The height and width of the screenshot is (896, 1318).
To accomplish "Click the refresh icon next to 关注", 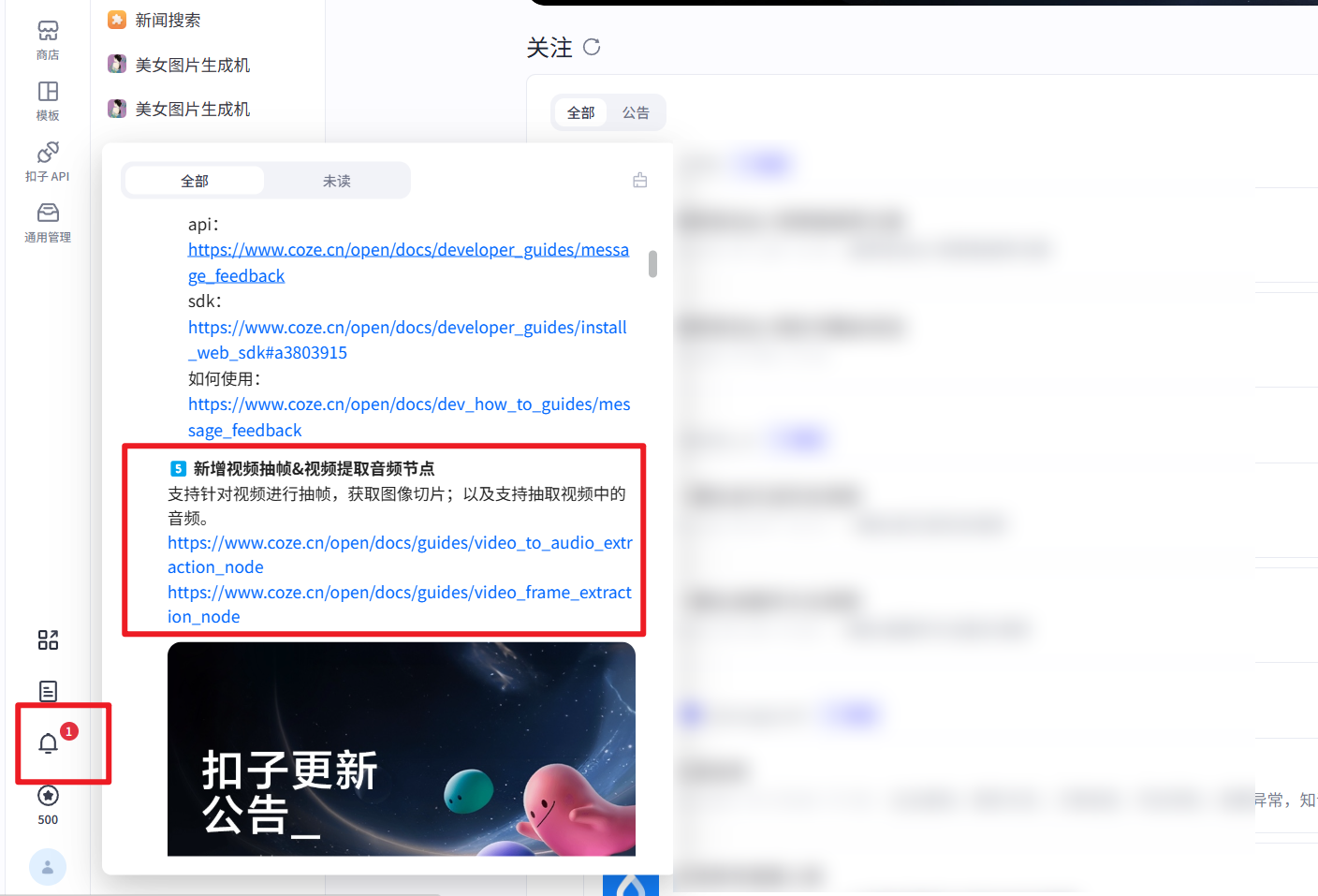I will (592, 47).
